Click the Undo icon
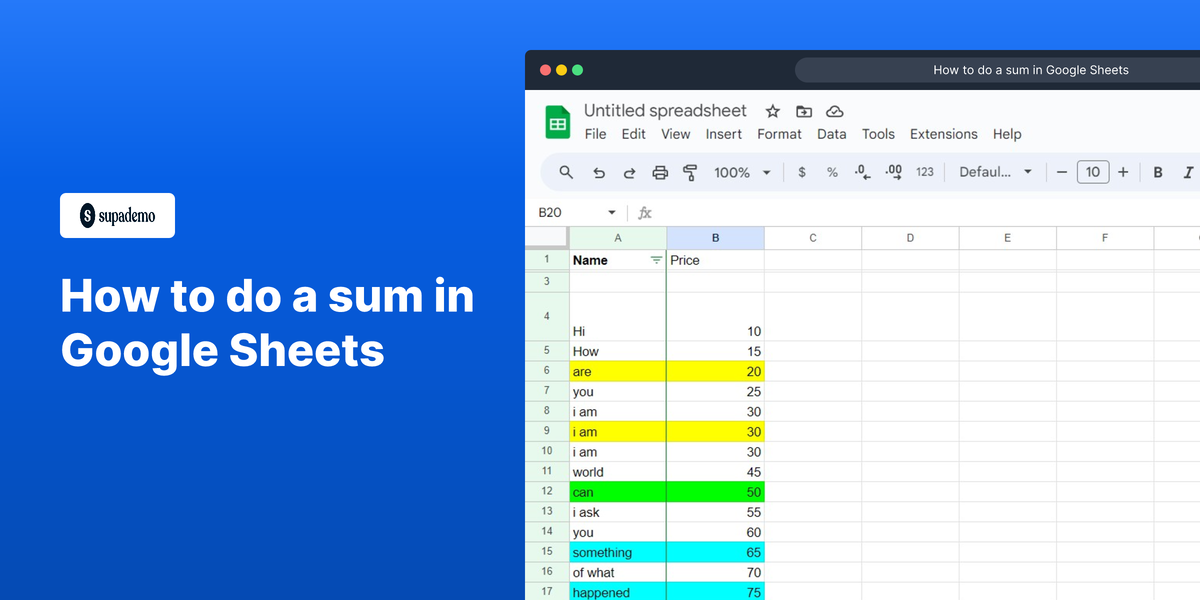The height and width of the screenshot is (600, 1200). coord(599,171)
